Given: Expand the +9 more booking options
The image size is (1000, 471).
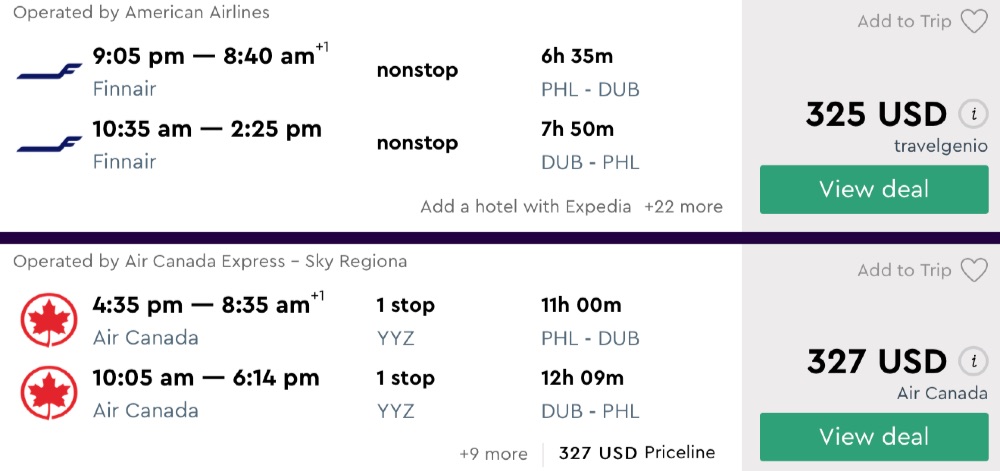Looking at the screenshot, I should (x=493, y=454).
